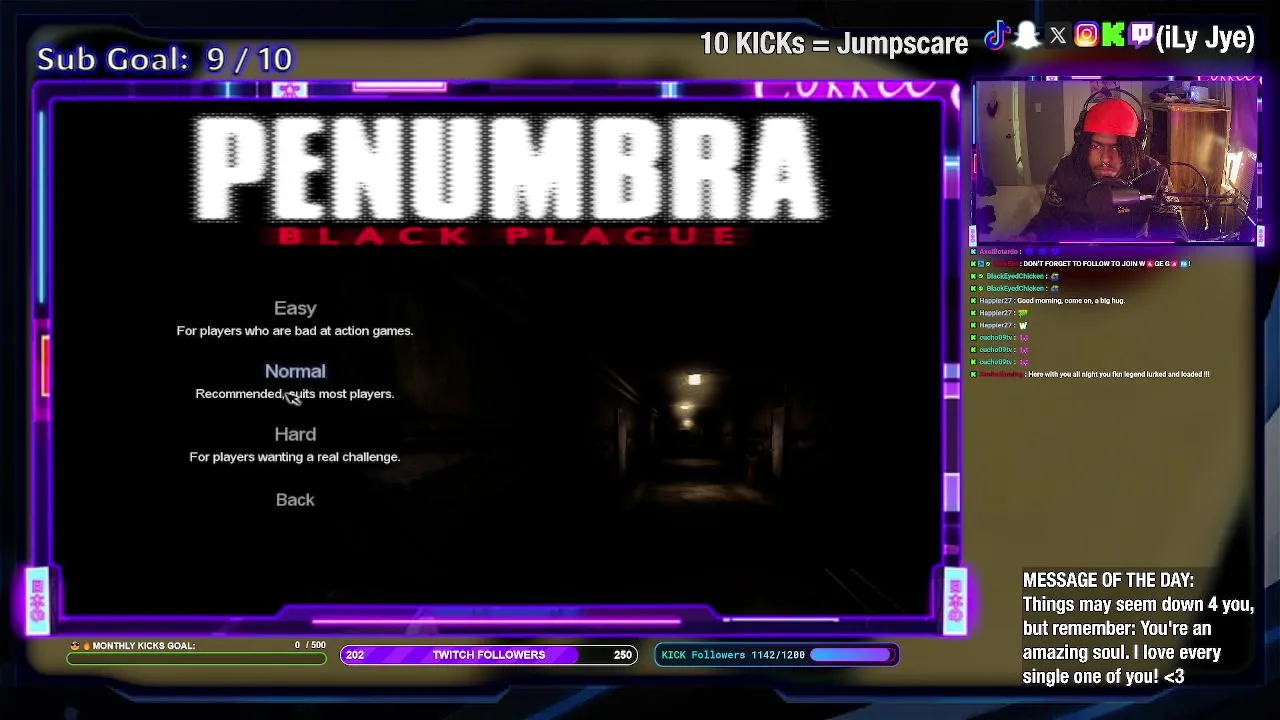Viewport: 1280px width, 720px height.
Task: Click the "TWITCH FOLLOWERS" label
Action: 489,655
